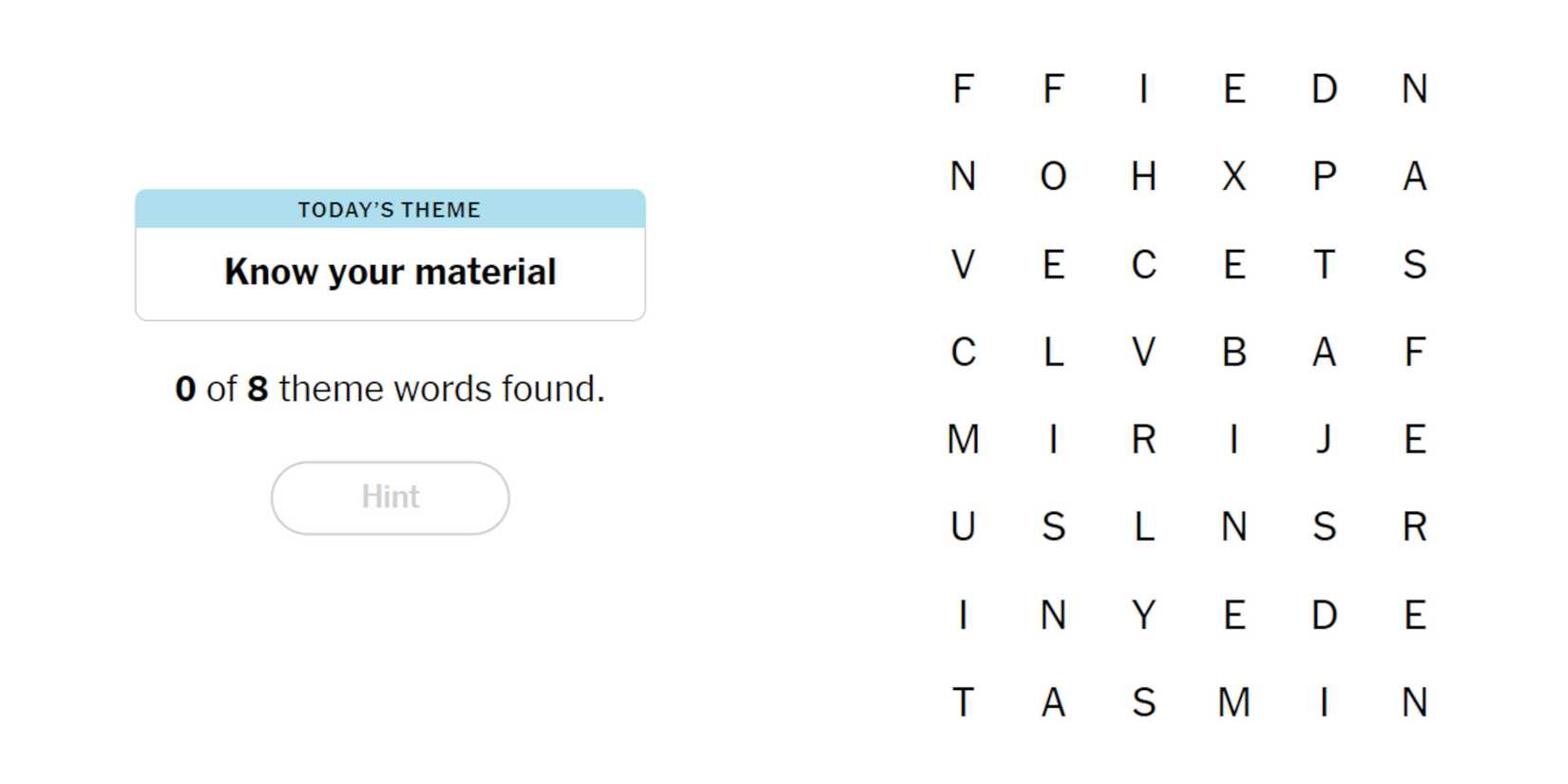
Task: Tap the K in Know your material
Action: coord(236,272)
